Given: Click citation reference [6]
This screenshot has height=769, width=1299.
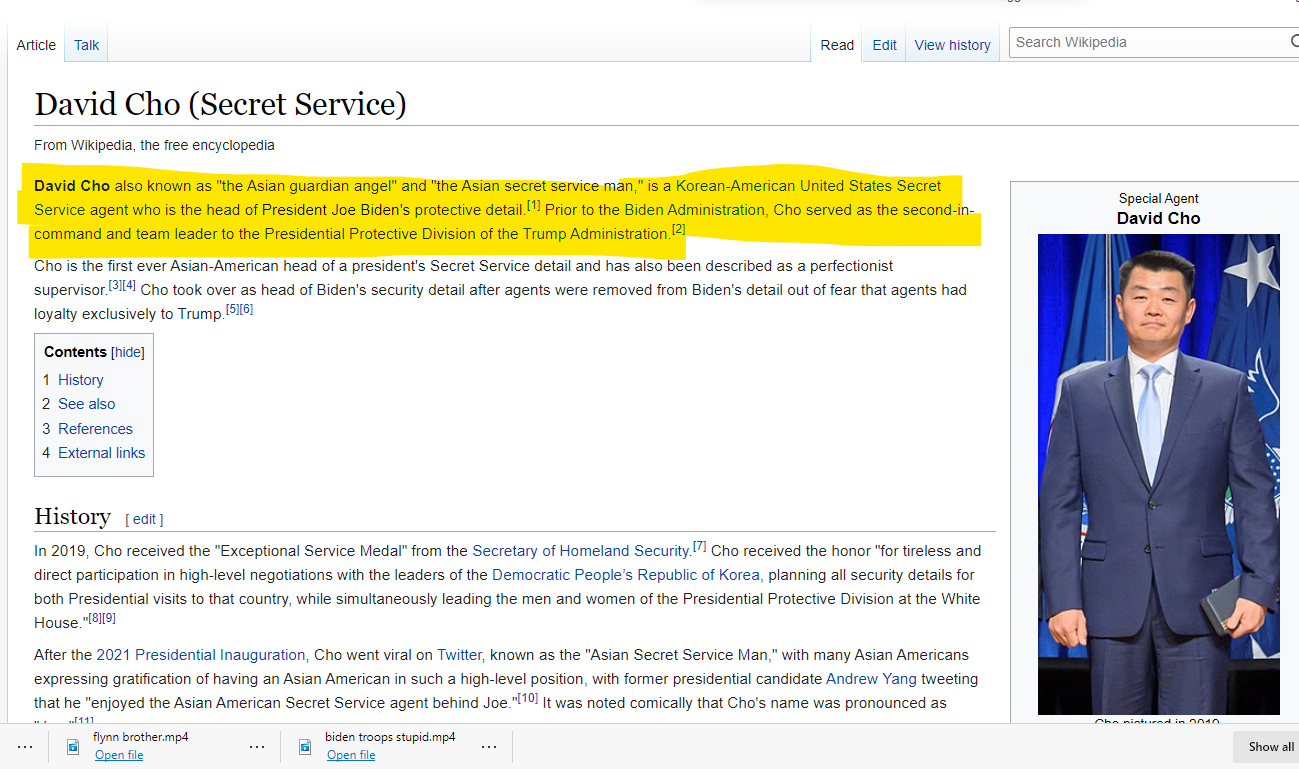Looking at the screenshot, I should (x=246, y=310).
